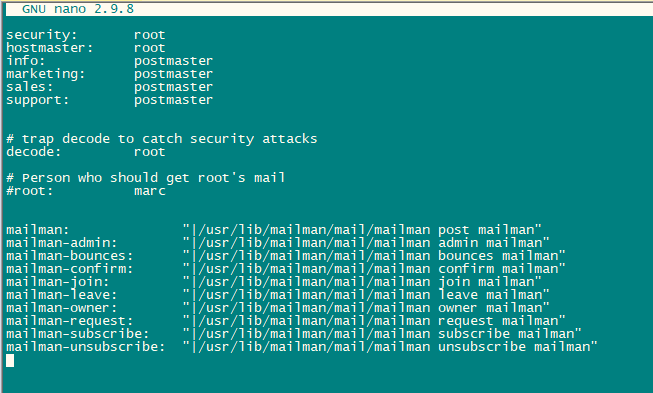Viewport: 653px width, 393px height.
Task: Click the mailman-confirm pipe command
Action: pos(374,269)
